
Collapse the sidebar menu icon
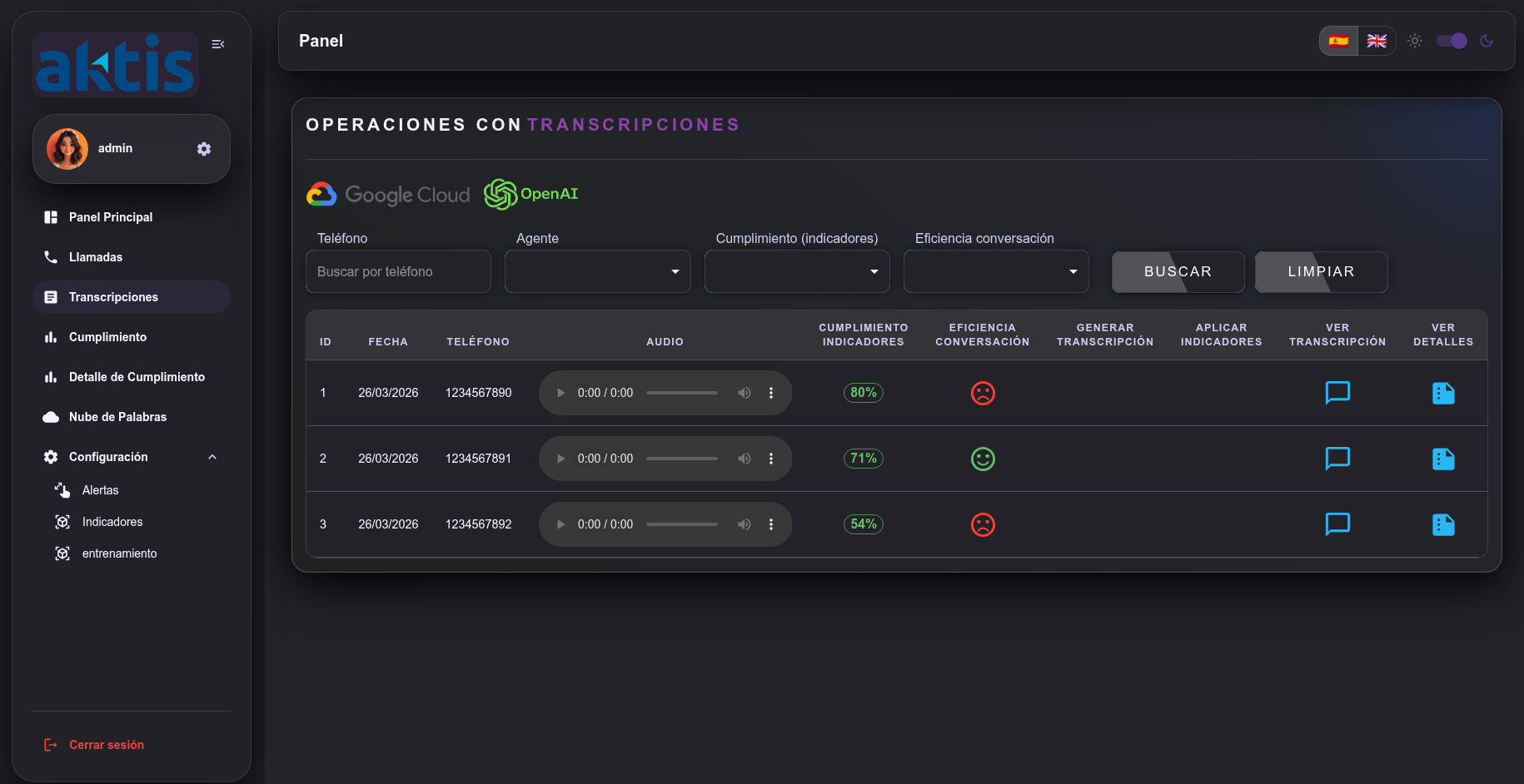[218, 44]
